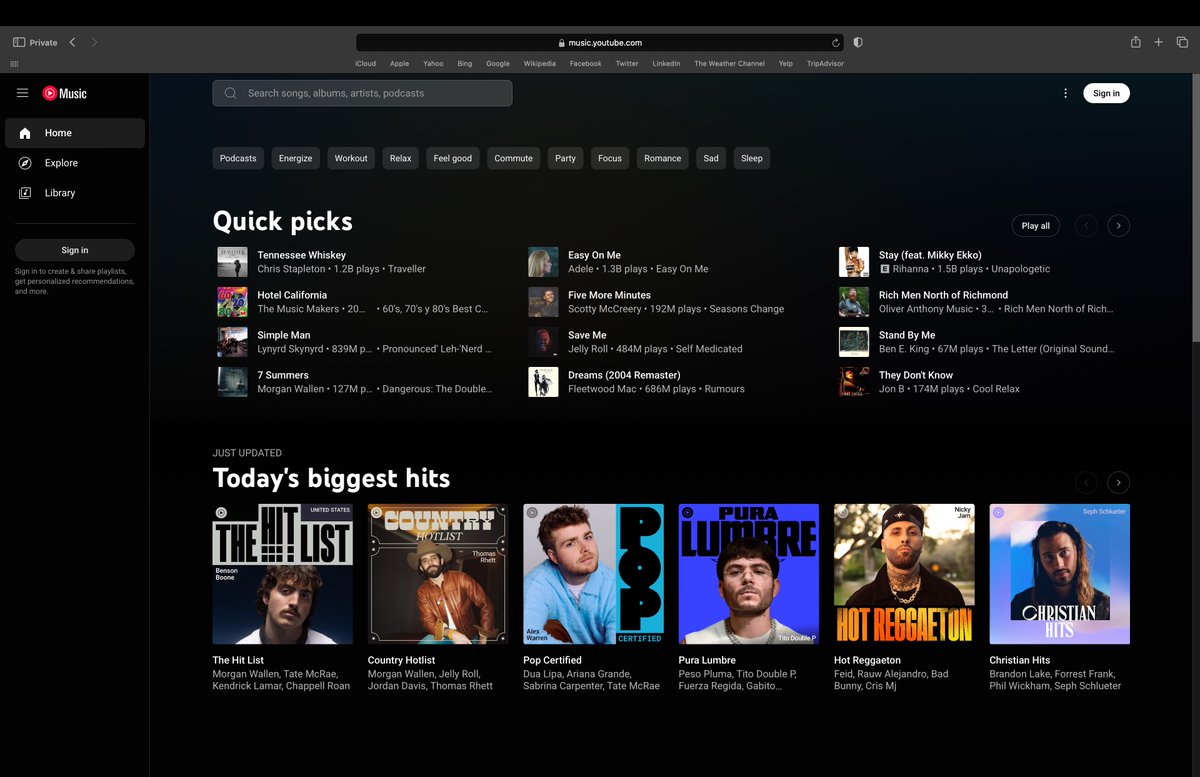The height and width of the screenshot is (777, 1200).
Task: Click the Play all button
Action: point(1036,226)
